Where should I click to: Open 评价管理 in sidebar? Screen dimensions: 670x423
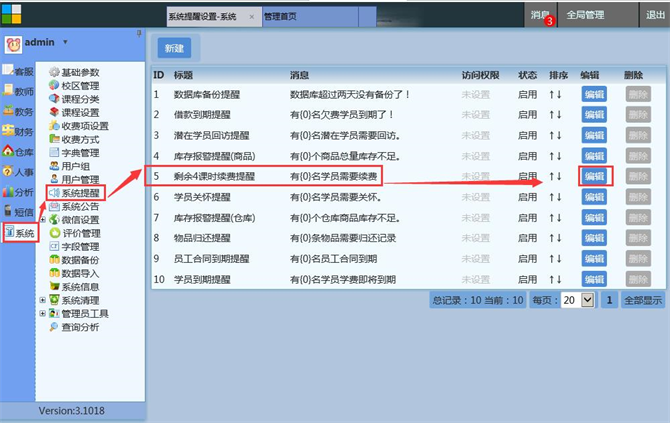tap(75, 233)
